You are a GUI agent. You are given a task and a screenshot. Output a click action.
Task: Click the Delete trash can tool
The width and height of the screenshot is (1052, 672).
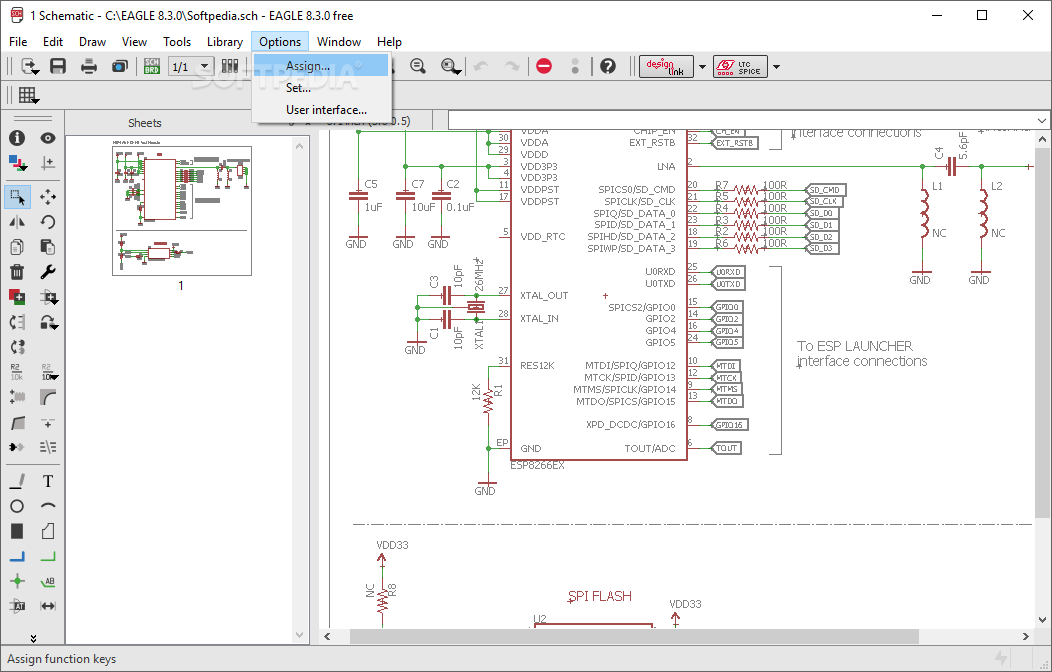(17, 271)
